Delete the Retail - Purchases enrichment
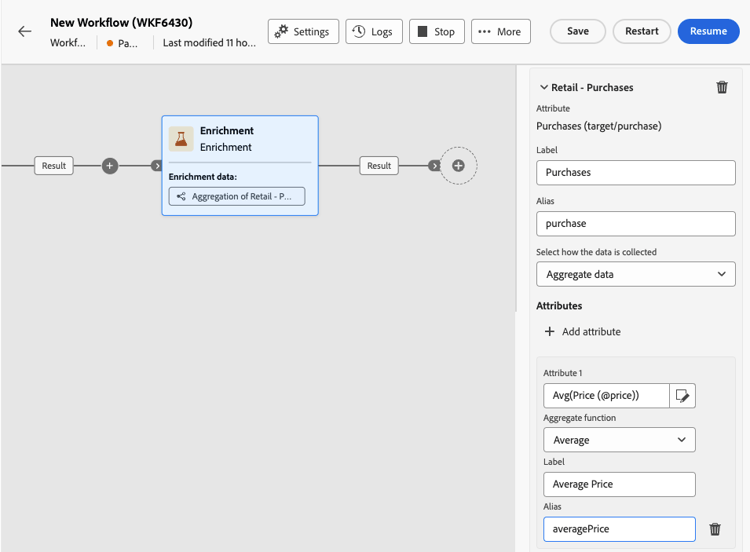 pos(722,87)
